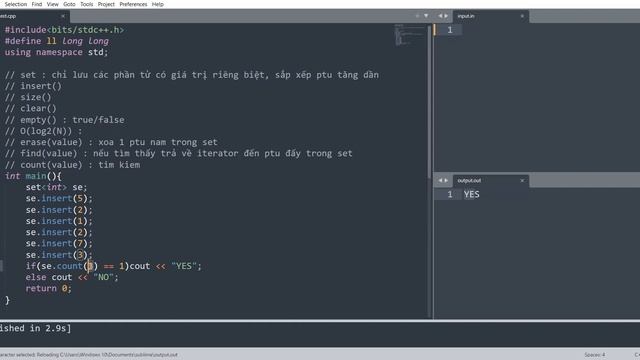Click the if(se.count(...) line
This screenshot has width=640, height=360.
click(113, 266)
